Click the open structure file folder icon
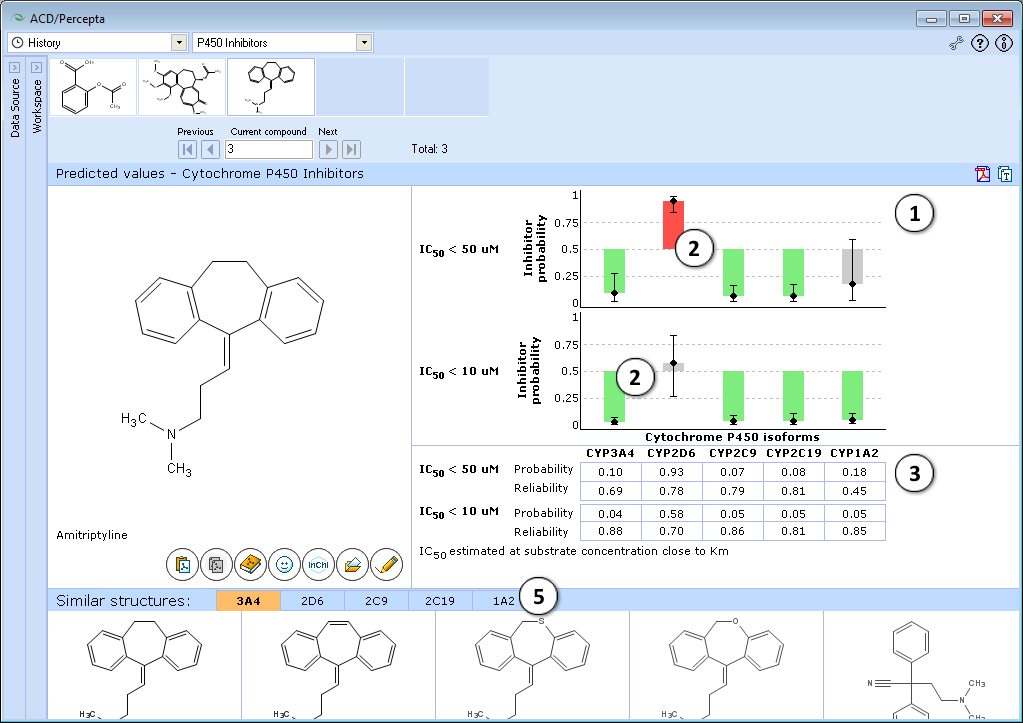The height and width of the screenshot is (723, 1023). tap(352, 564)
